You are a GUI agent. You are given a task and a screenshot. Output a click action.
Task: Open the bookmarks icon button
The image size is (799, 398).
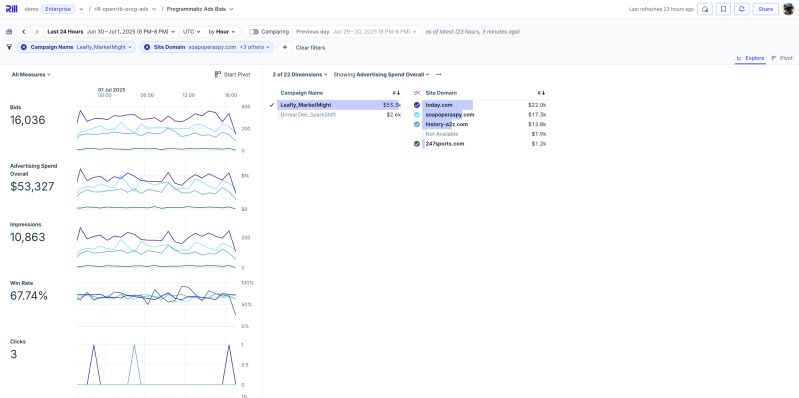coord(723,9)
